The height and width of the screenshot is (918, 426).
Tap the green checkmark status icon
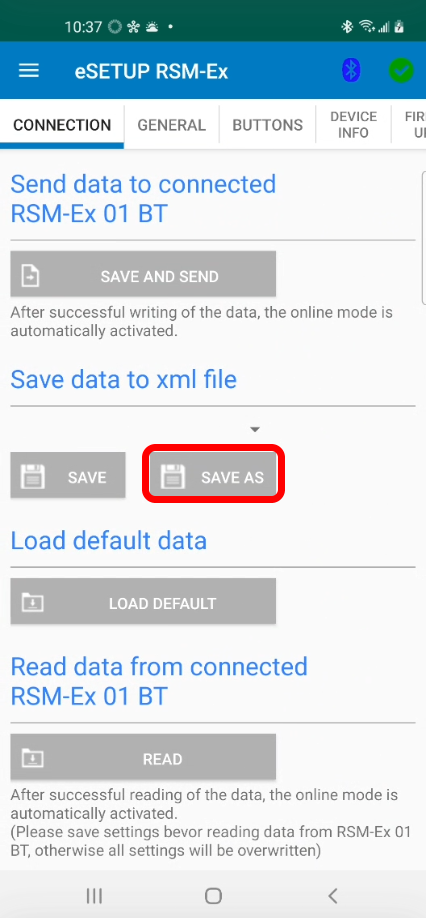[401, 71]
